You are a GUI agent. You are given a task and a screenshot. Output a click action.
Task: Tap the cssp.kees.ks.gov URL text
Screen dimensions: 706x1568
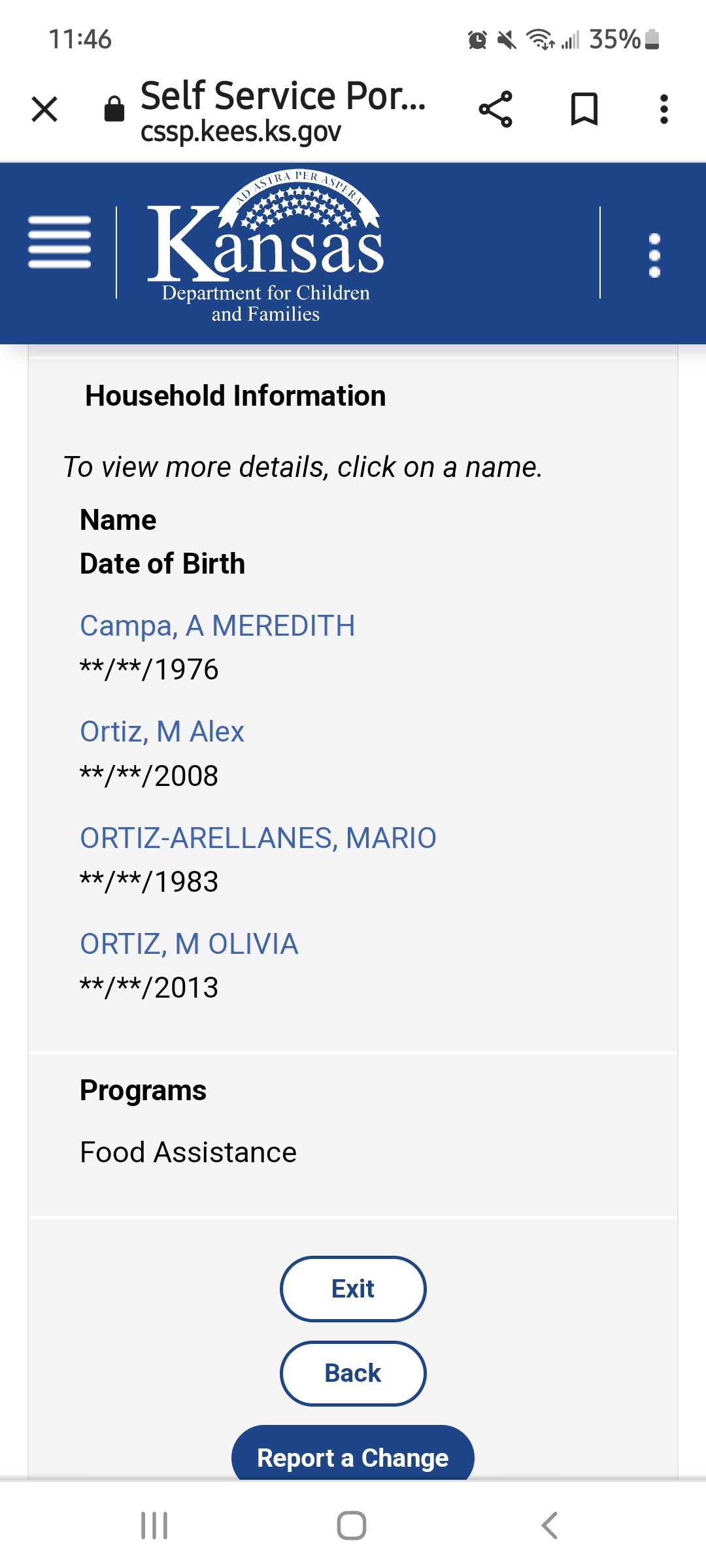(241, 131)
